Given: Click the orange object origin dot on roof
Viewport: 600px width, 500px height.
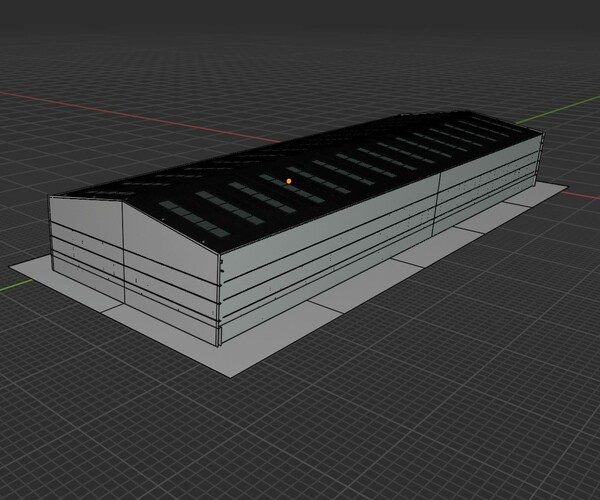Looking at the screenshot, I should tap(289, 181).
